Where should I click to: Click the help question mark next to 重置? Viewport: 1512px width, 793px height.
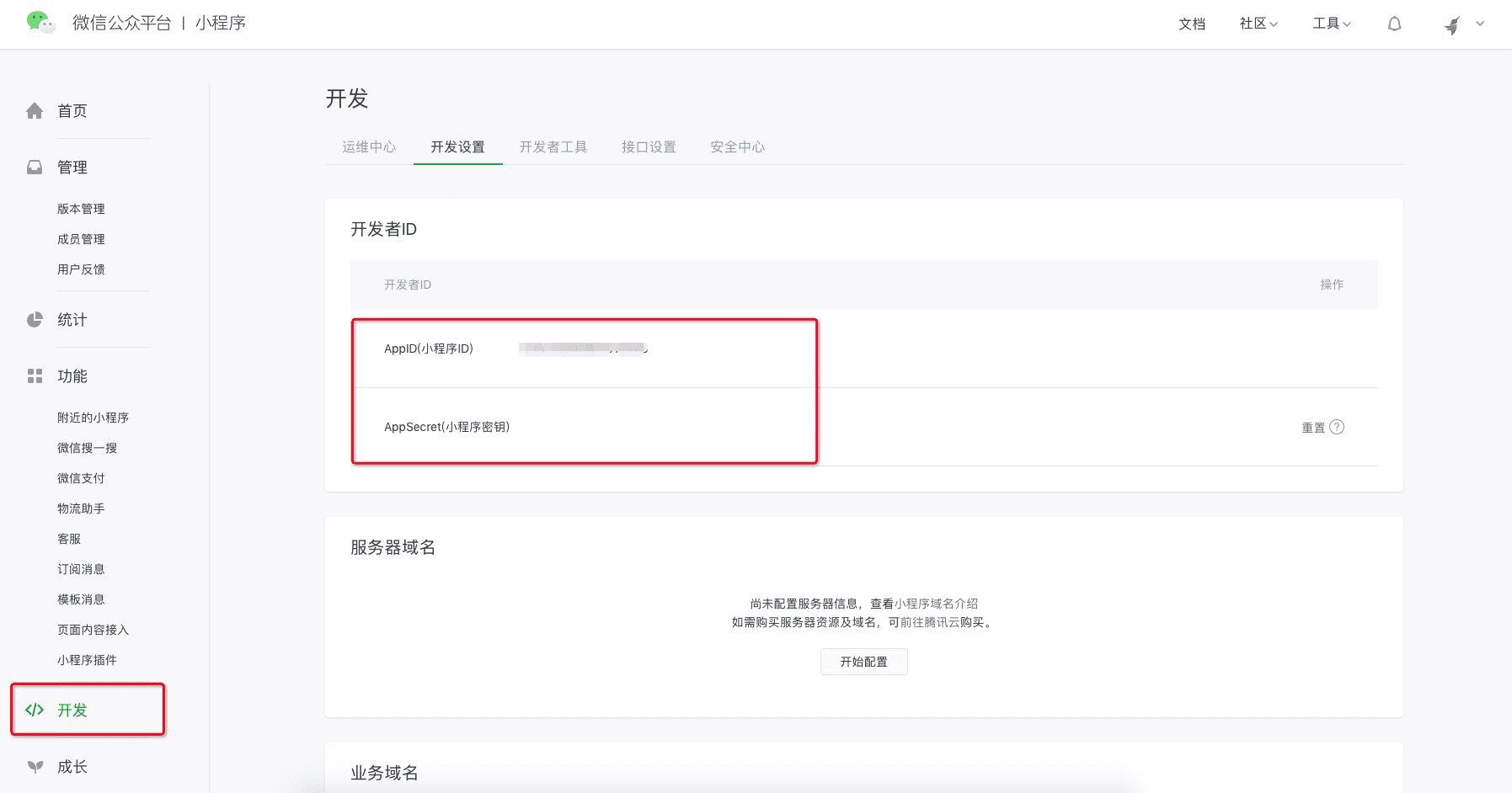click(x=1337, y=427)
